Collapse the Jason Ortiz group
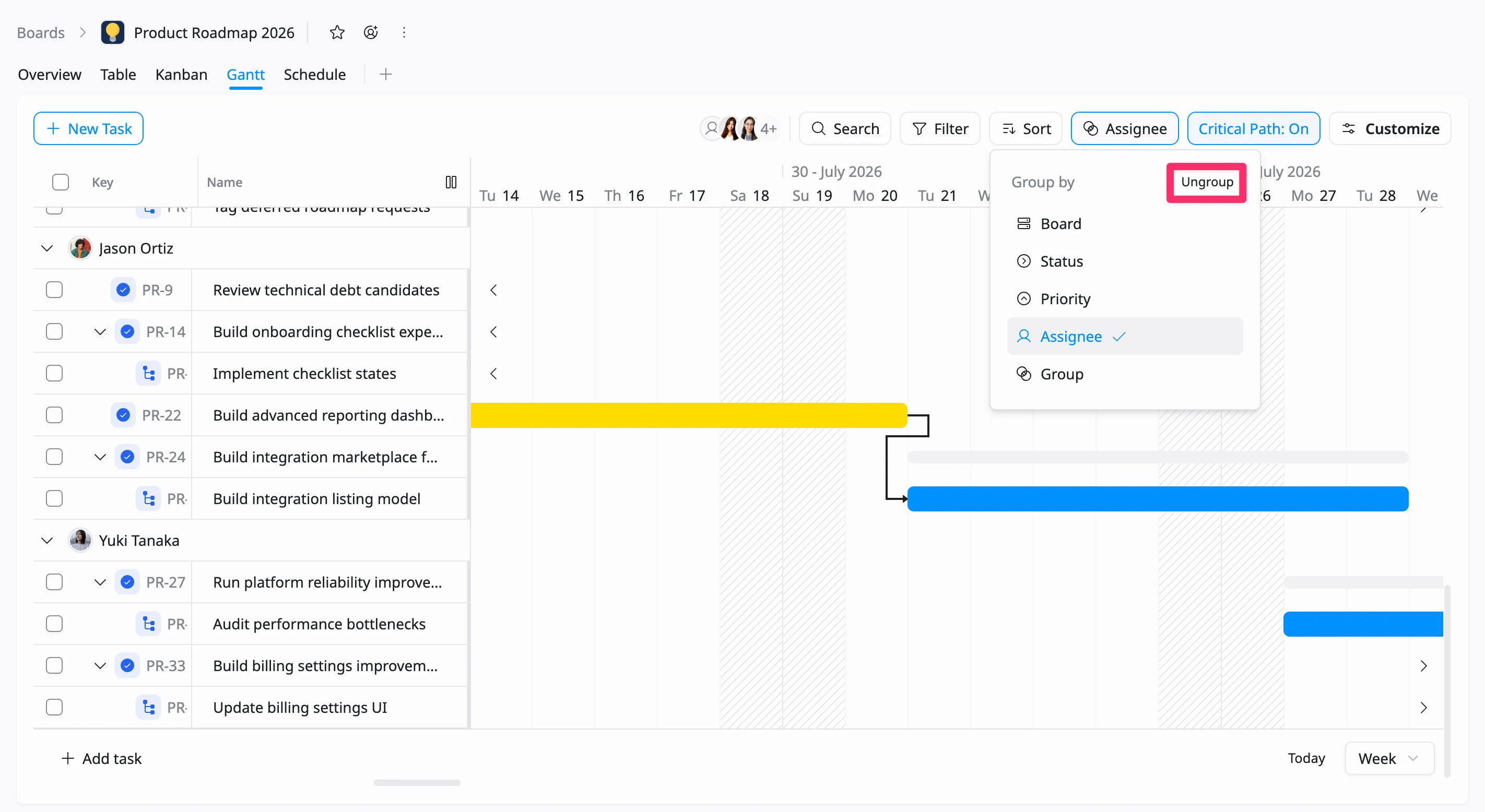The image size is (1485, 812). (48, 248)
